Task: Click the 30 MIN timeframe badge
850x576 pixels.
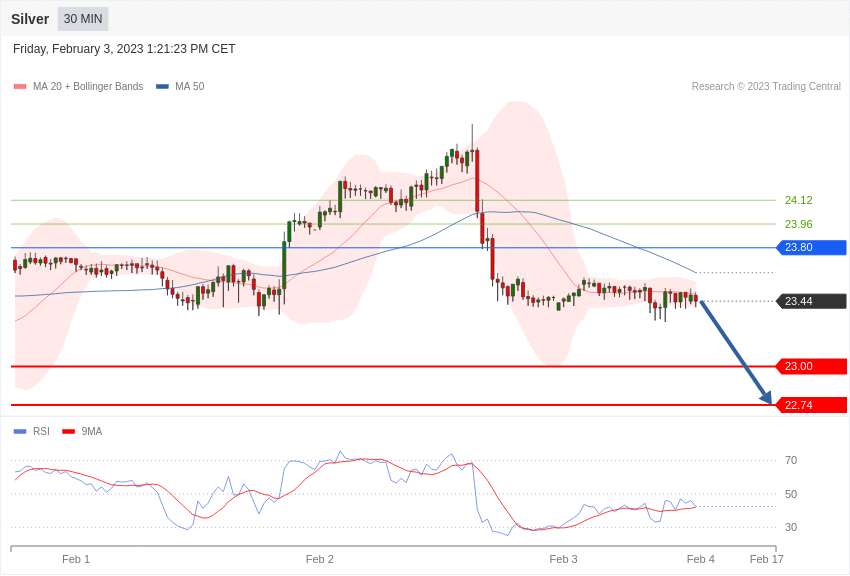Action: point(83,19)
